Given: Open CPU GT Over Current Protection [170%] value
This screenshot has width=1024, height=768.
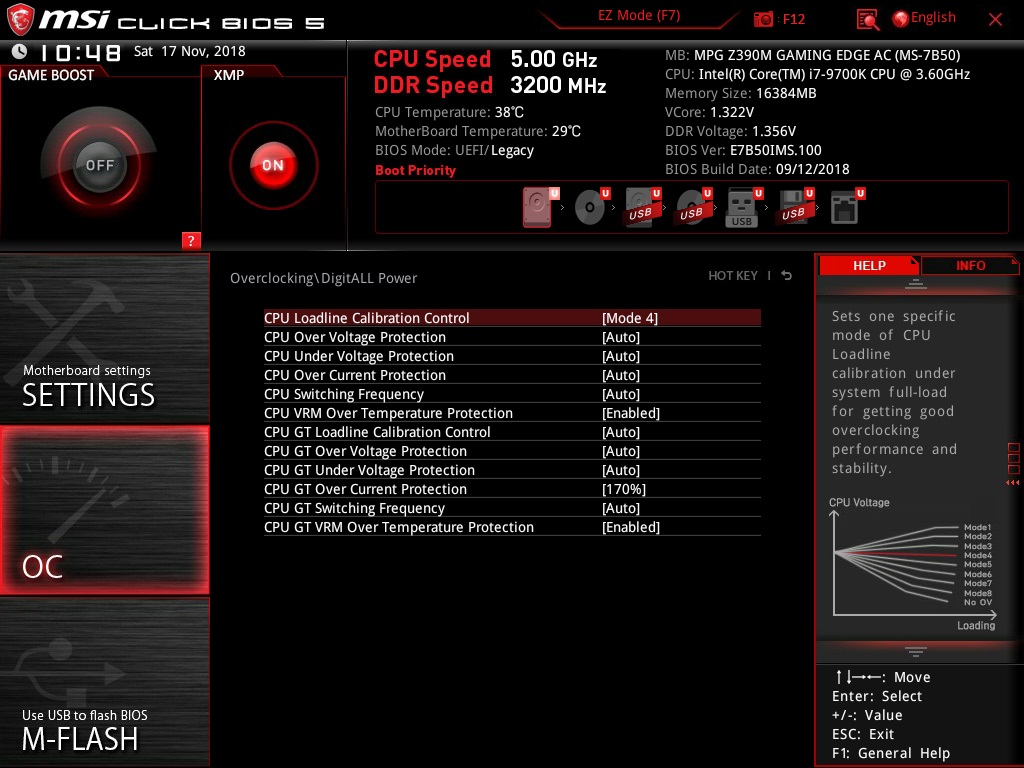Looking at the screenshot, I should pyautogui.click(x=624, y=489).
